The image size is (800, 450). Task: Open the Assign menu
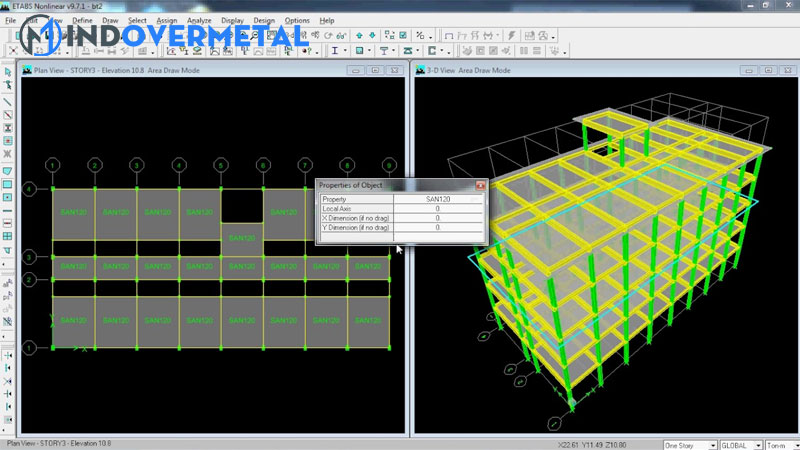(166, 20)
